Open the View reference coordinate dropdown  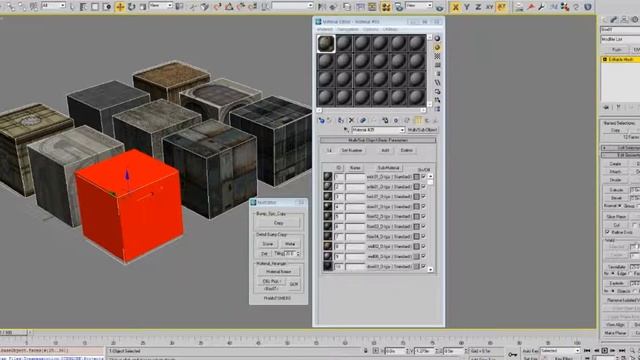(160, 5)
